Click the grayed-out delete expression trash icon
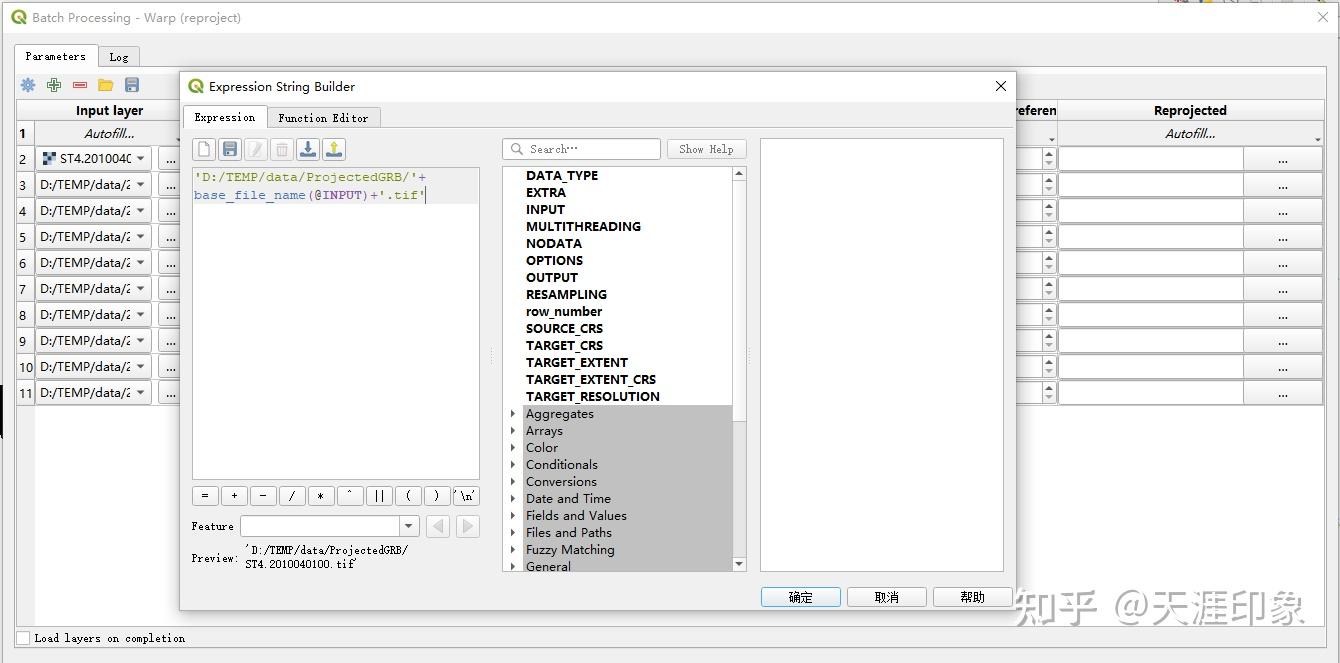Image resolution: width=1340 pixels, height=663 pixels. (282, 150)
